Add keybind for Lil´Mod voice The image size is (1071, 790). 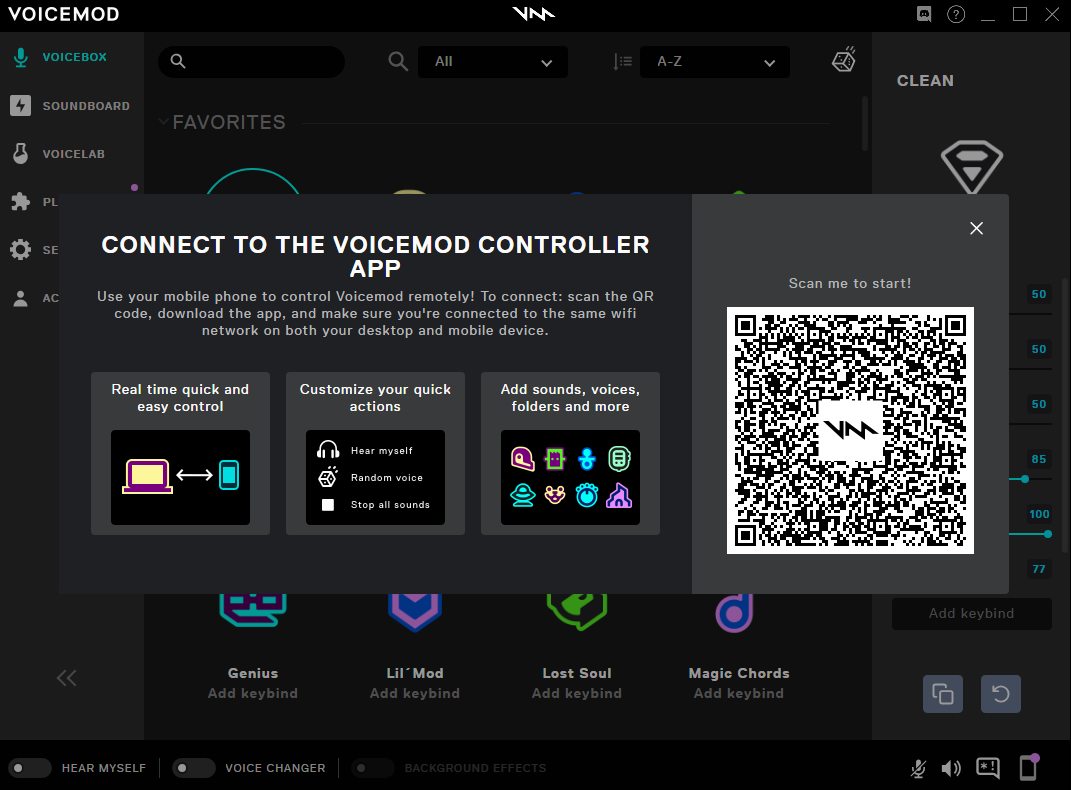(x=415, y=693)
